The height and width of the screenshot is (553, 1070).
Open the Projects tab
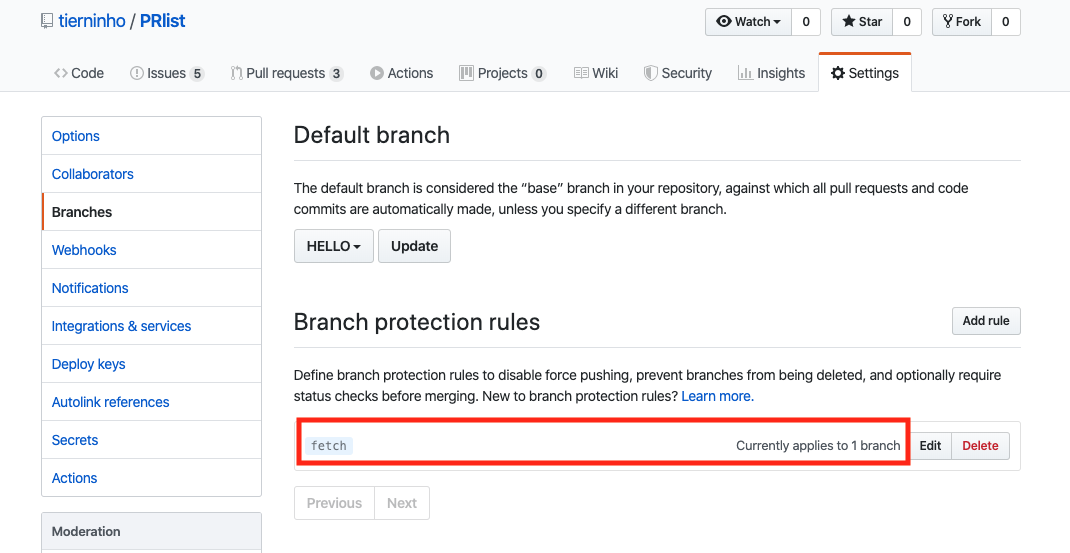pyautogui.click(x=502, y=73)
